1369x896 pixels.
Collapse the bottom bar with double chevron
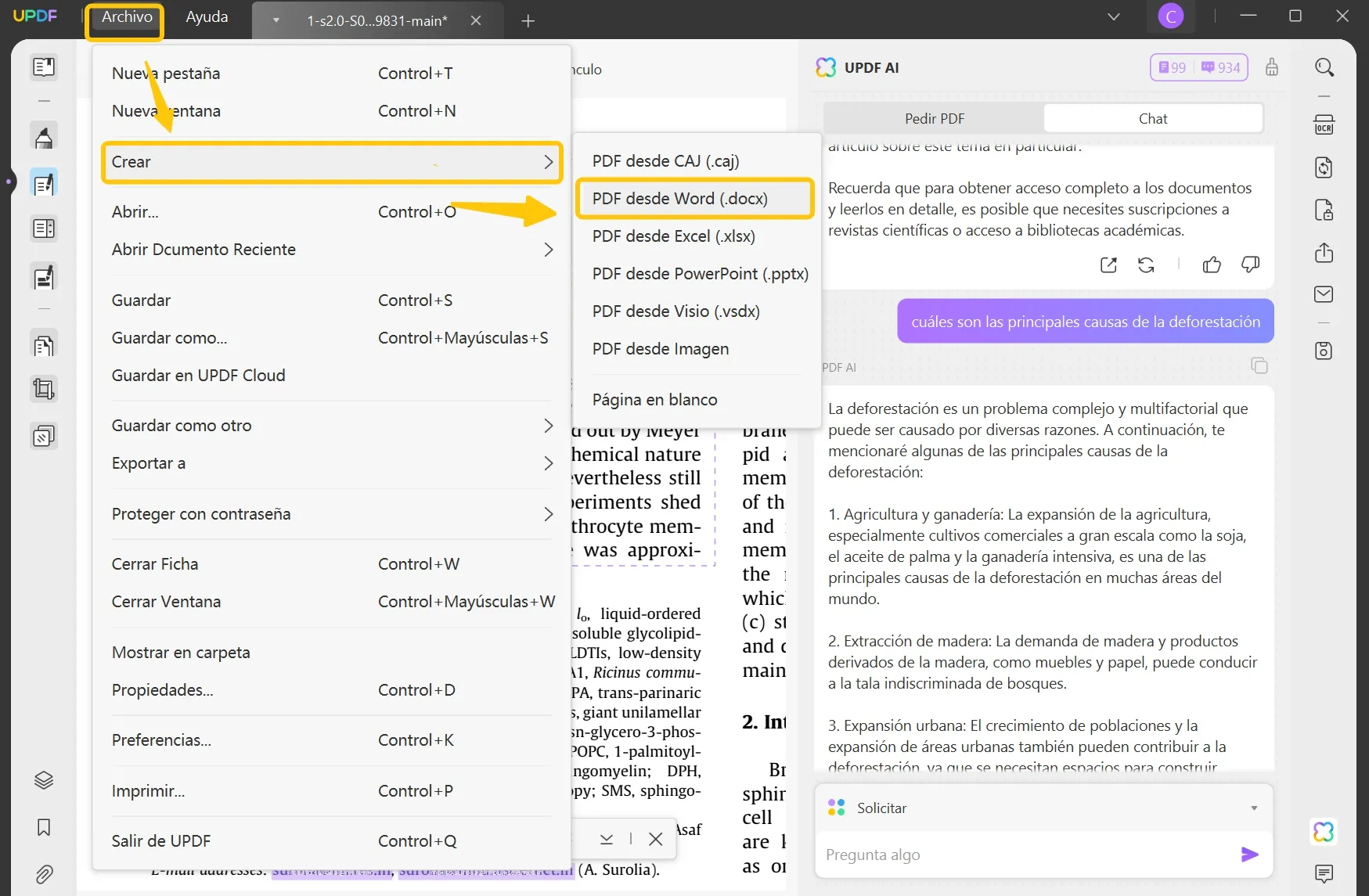[x=607, y=839]
